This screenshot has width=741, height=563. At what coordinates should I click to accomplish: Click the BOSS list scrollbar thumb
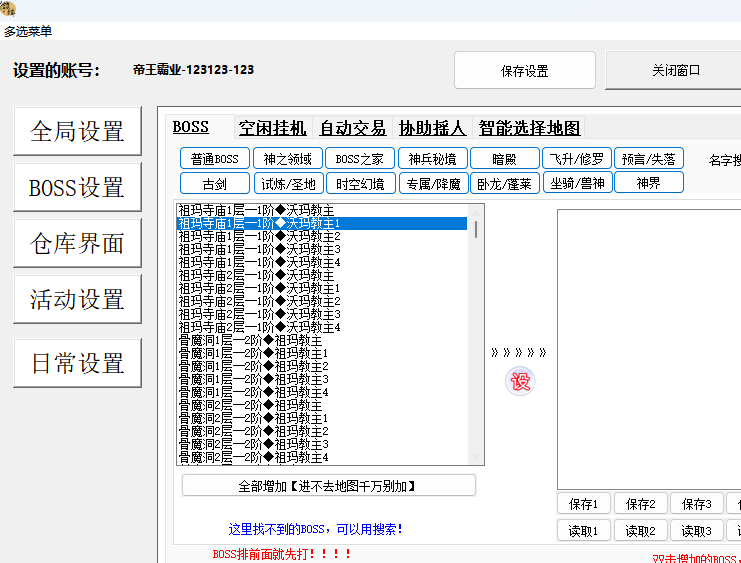pos(476,229)
